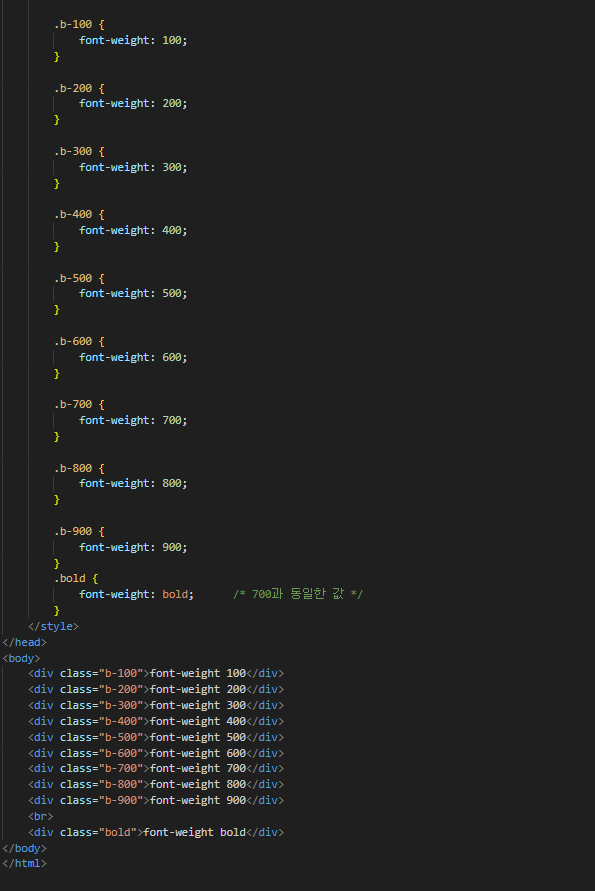Viewport: 595px width, 891px height.
Task: Click the .b-800 selector
Action: (73, 468)
